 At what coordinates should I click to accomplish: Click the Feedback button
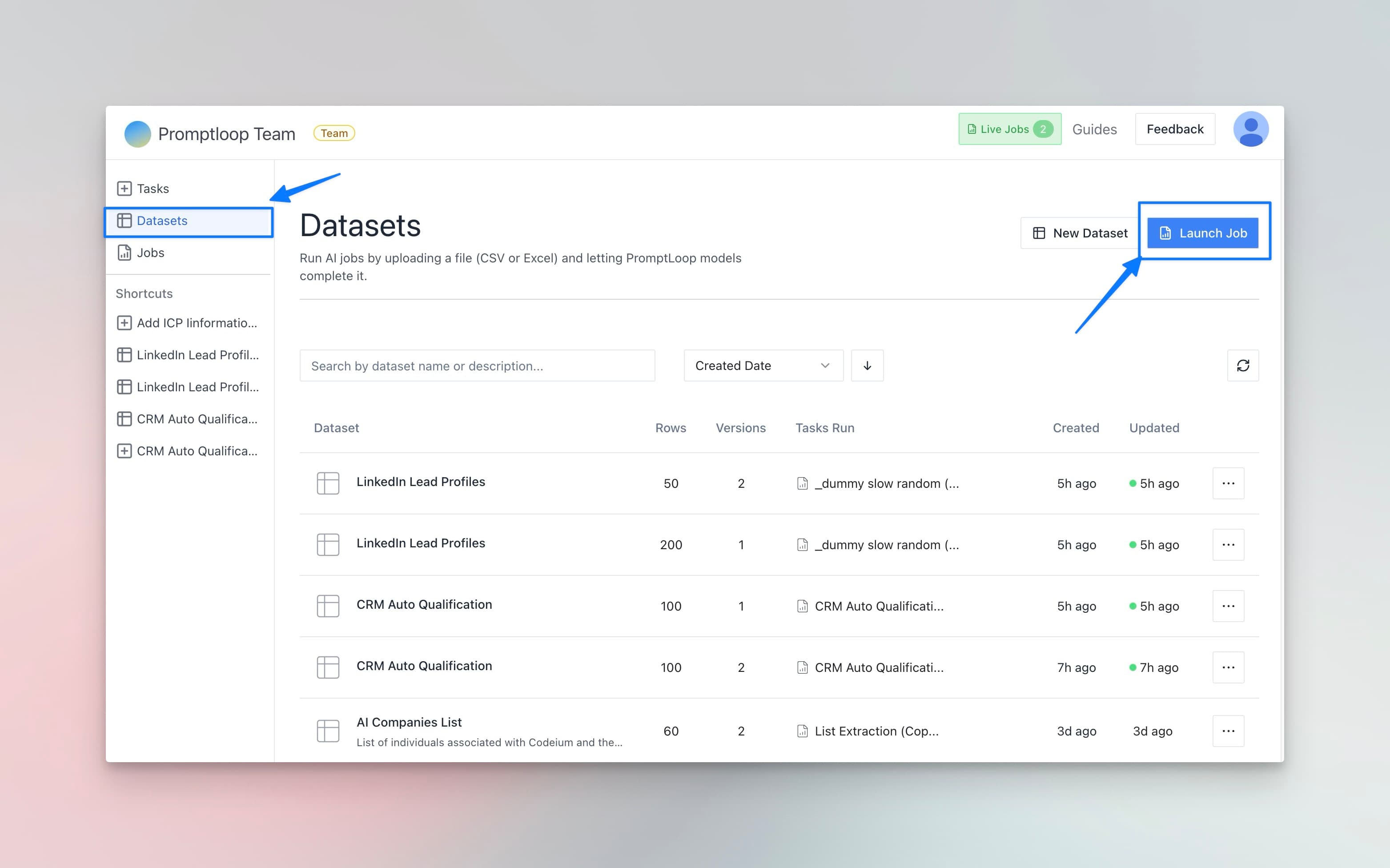coord(1174,129)
